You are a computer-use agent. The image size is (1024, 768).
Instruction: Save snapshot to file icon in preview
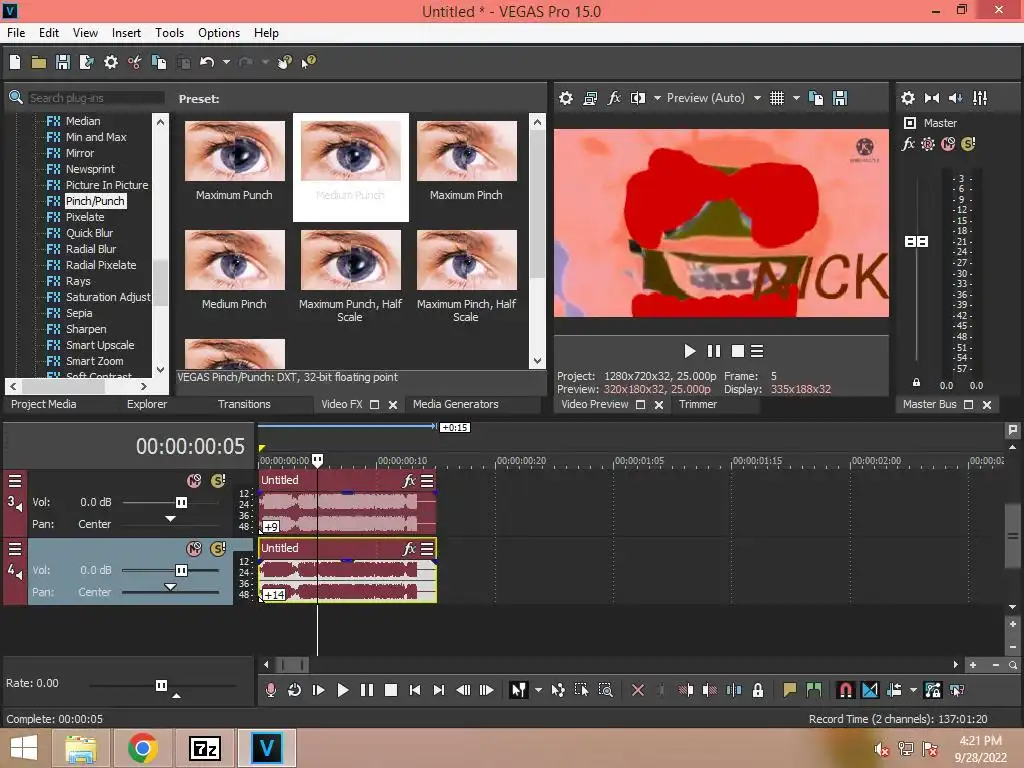point(840,98)
